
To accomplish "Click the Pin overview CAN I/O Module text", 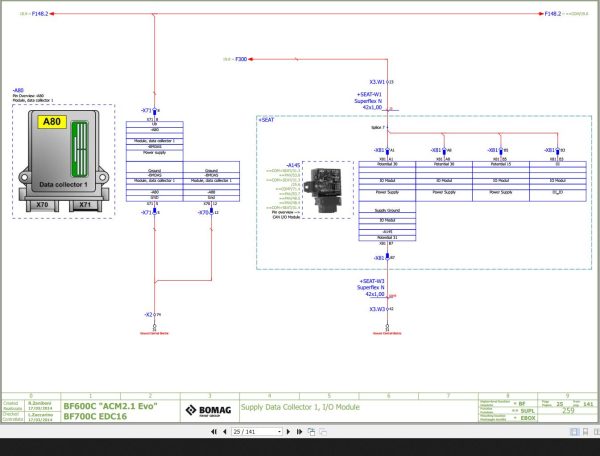I will 286,215.
